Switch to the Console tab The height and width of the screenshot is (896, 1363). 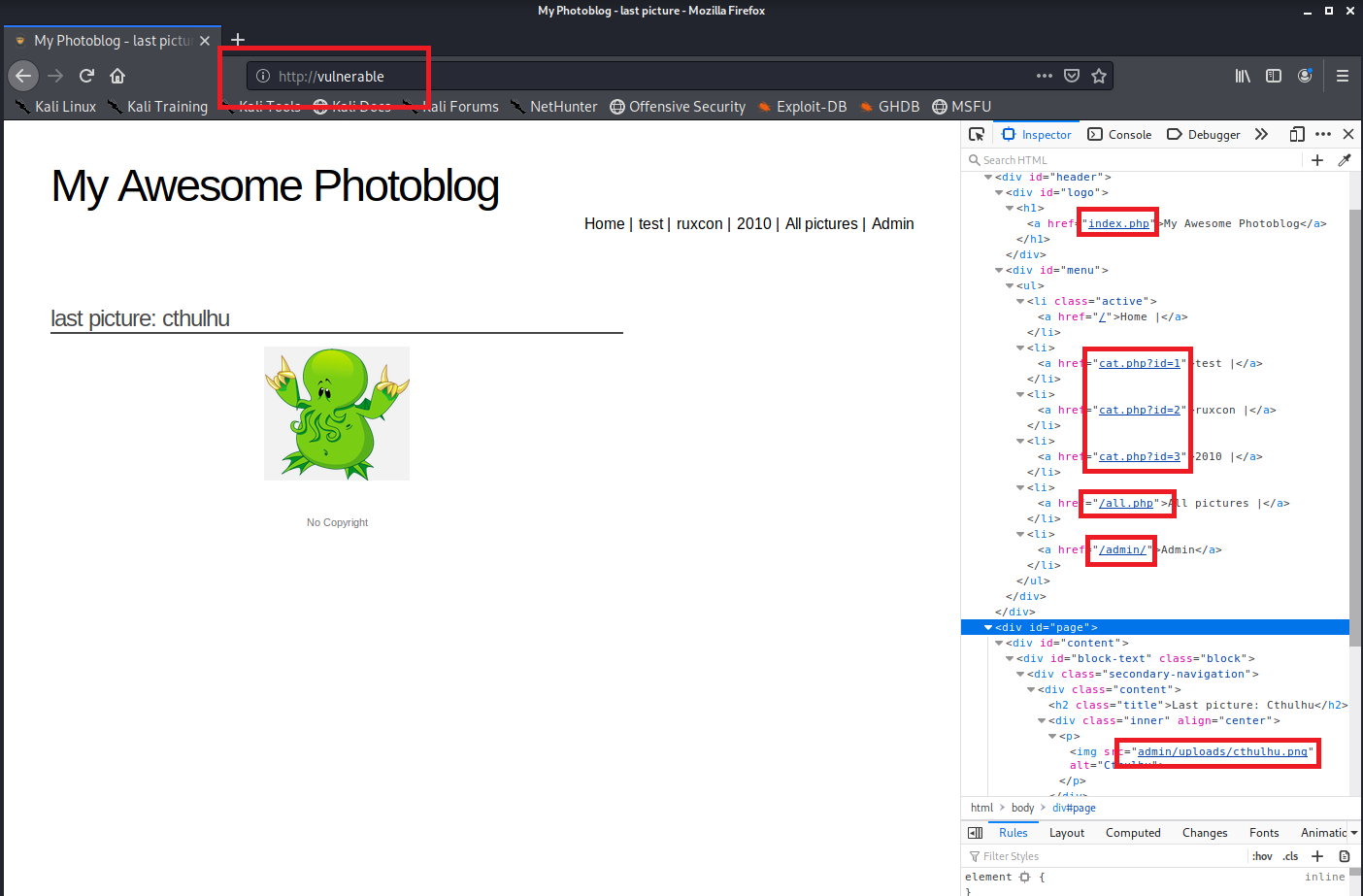click(1120, 135)
